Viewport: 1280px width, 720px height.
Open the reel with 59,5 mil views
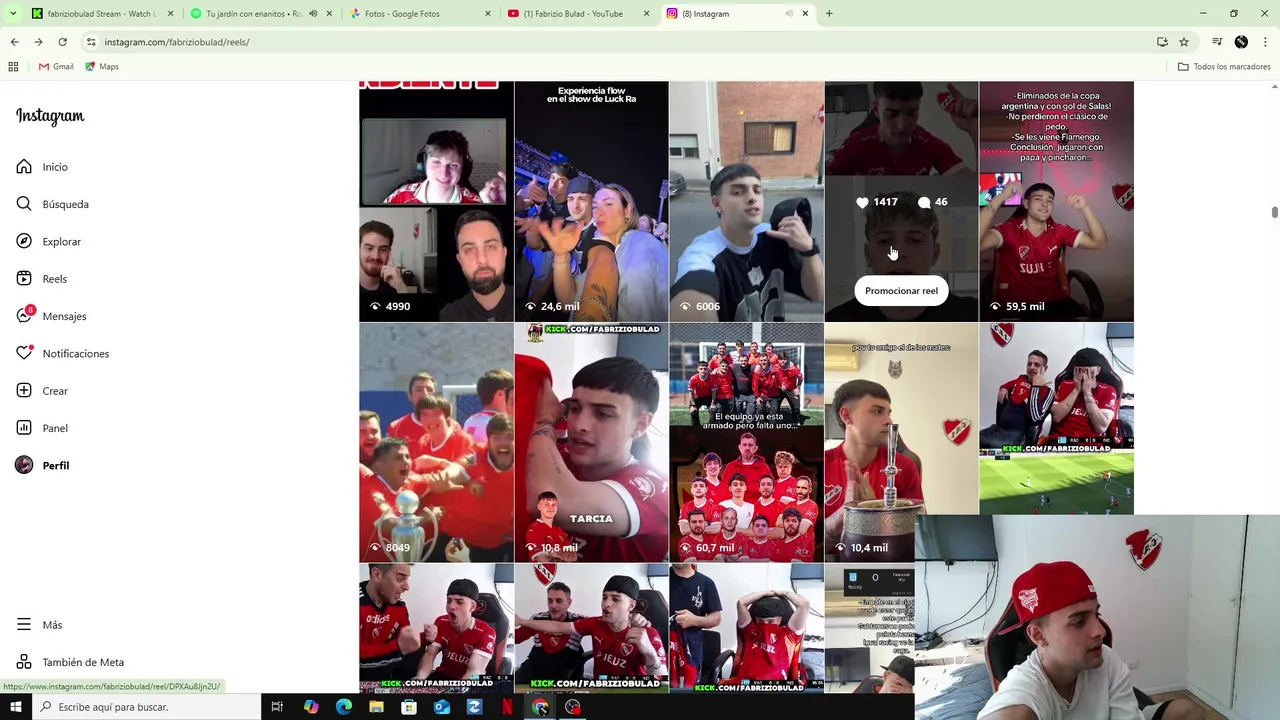[1056, 201]
